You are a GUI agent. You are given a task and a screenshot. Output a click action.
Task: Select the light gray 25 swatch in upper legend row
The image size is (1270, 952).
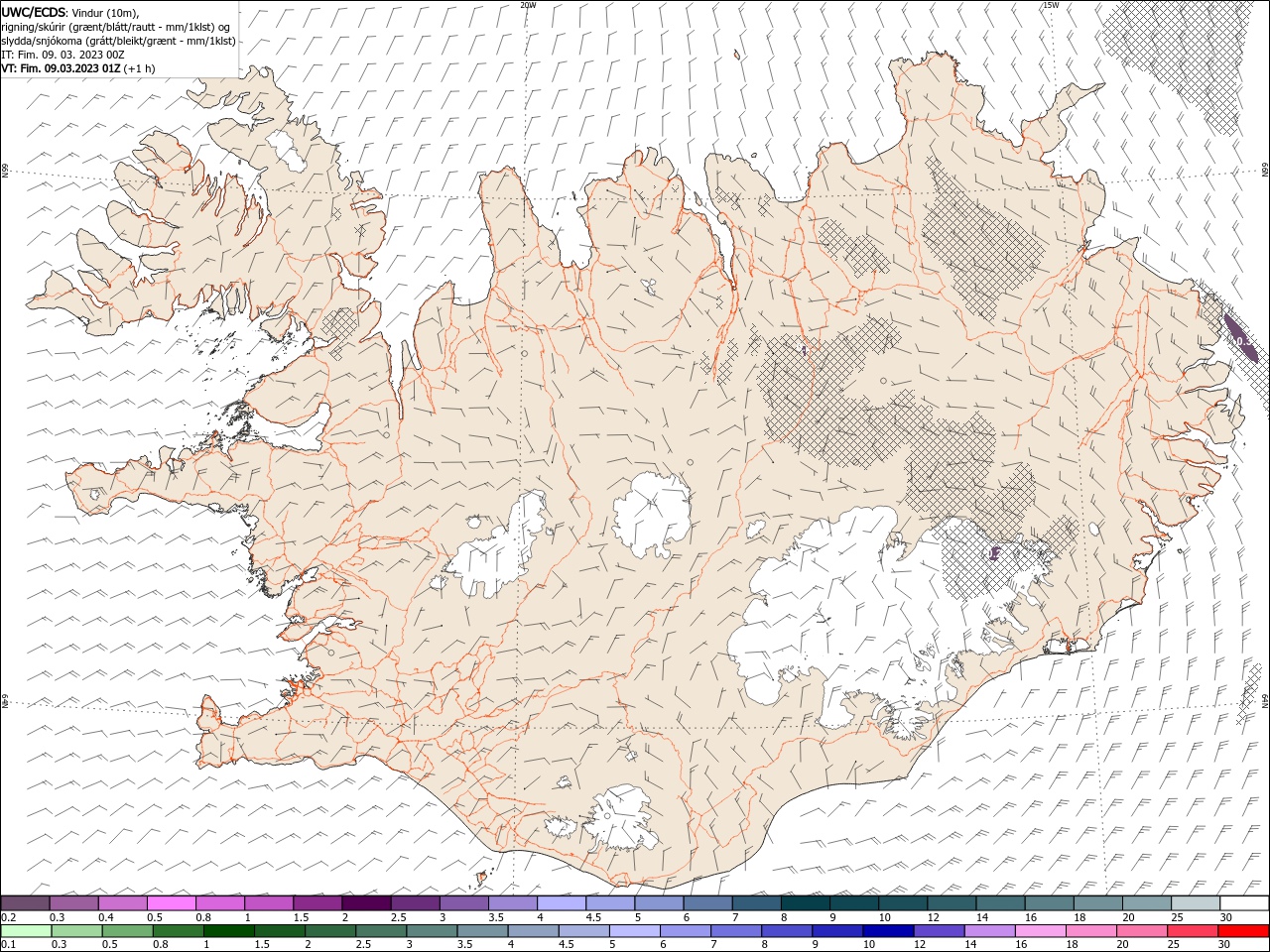(1195, 903)
